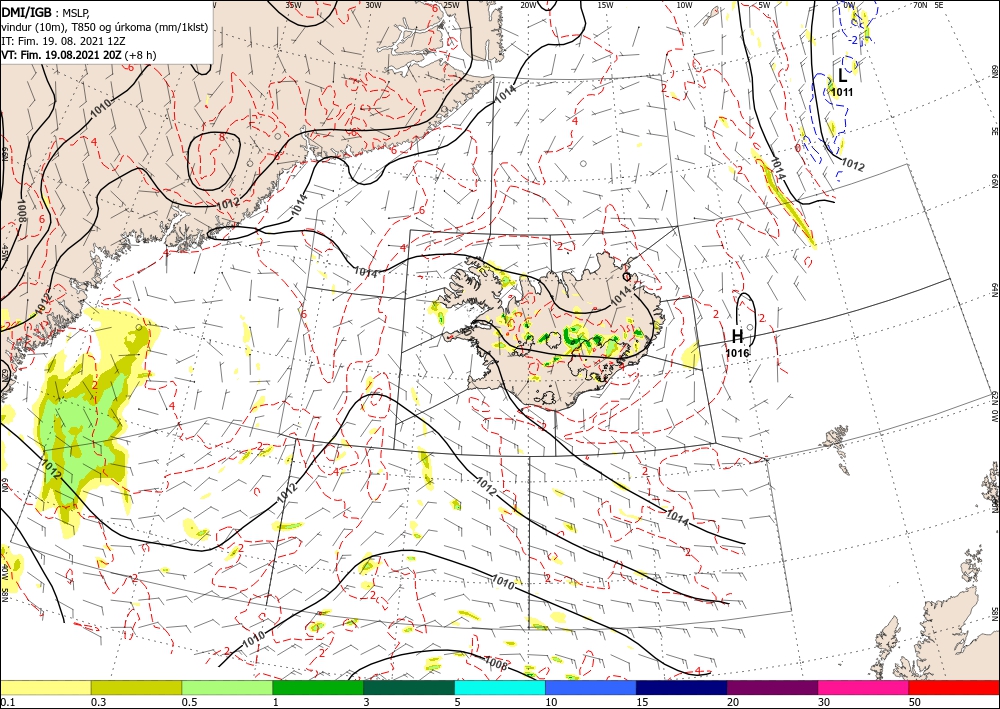
Task: Click the 'L' low-pressure symbol
Action: tap(842, 75)
